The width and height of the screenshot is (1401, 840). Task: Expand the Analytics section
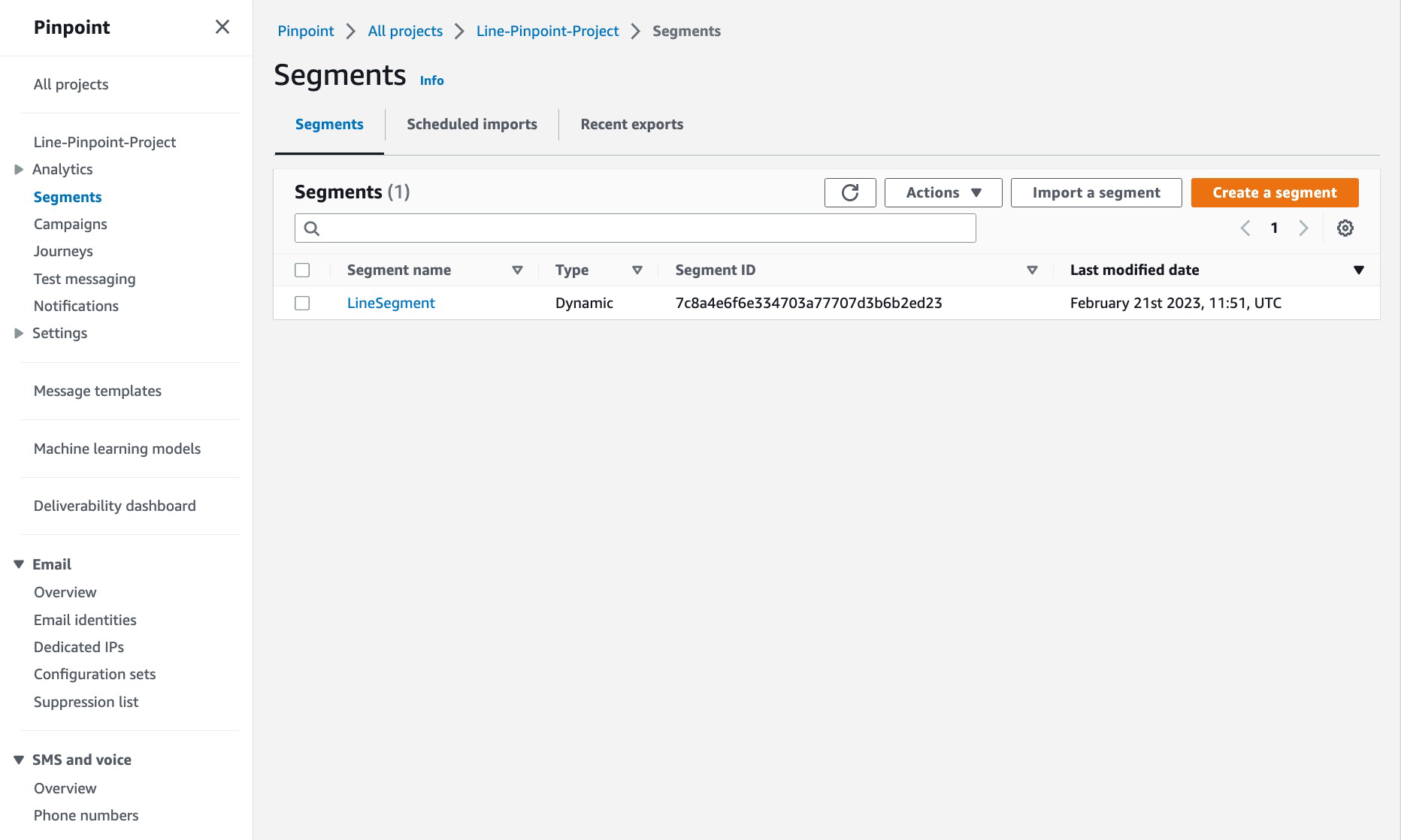click(x=18, y=169)
